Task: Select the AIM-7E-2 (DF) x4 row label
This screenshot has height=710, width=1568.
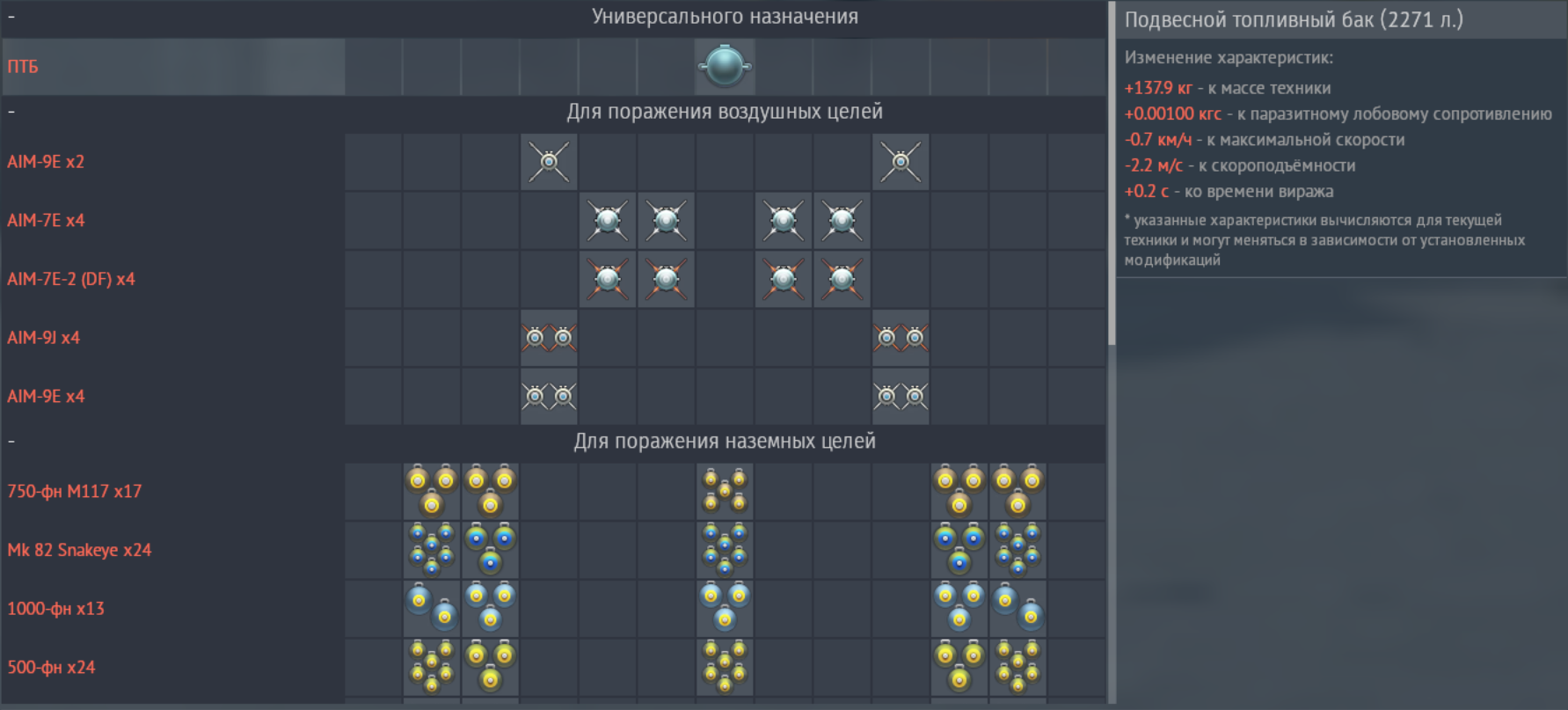Action: 71,280
